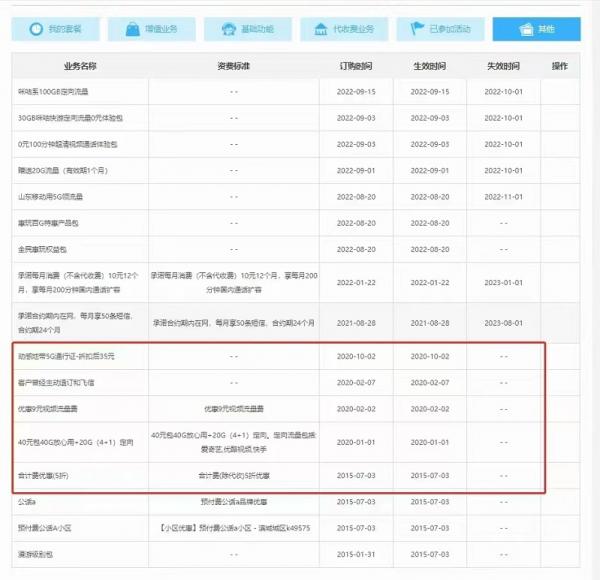Viewport: 600px width, 580px height.
Task: Click the 优惠0元视频流量费 service name
Action: point(50,408)
